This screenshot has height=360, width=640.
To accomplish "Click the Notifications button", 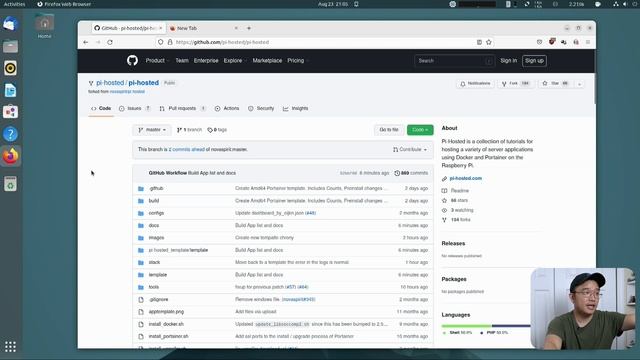I will tap(476, 84).
